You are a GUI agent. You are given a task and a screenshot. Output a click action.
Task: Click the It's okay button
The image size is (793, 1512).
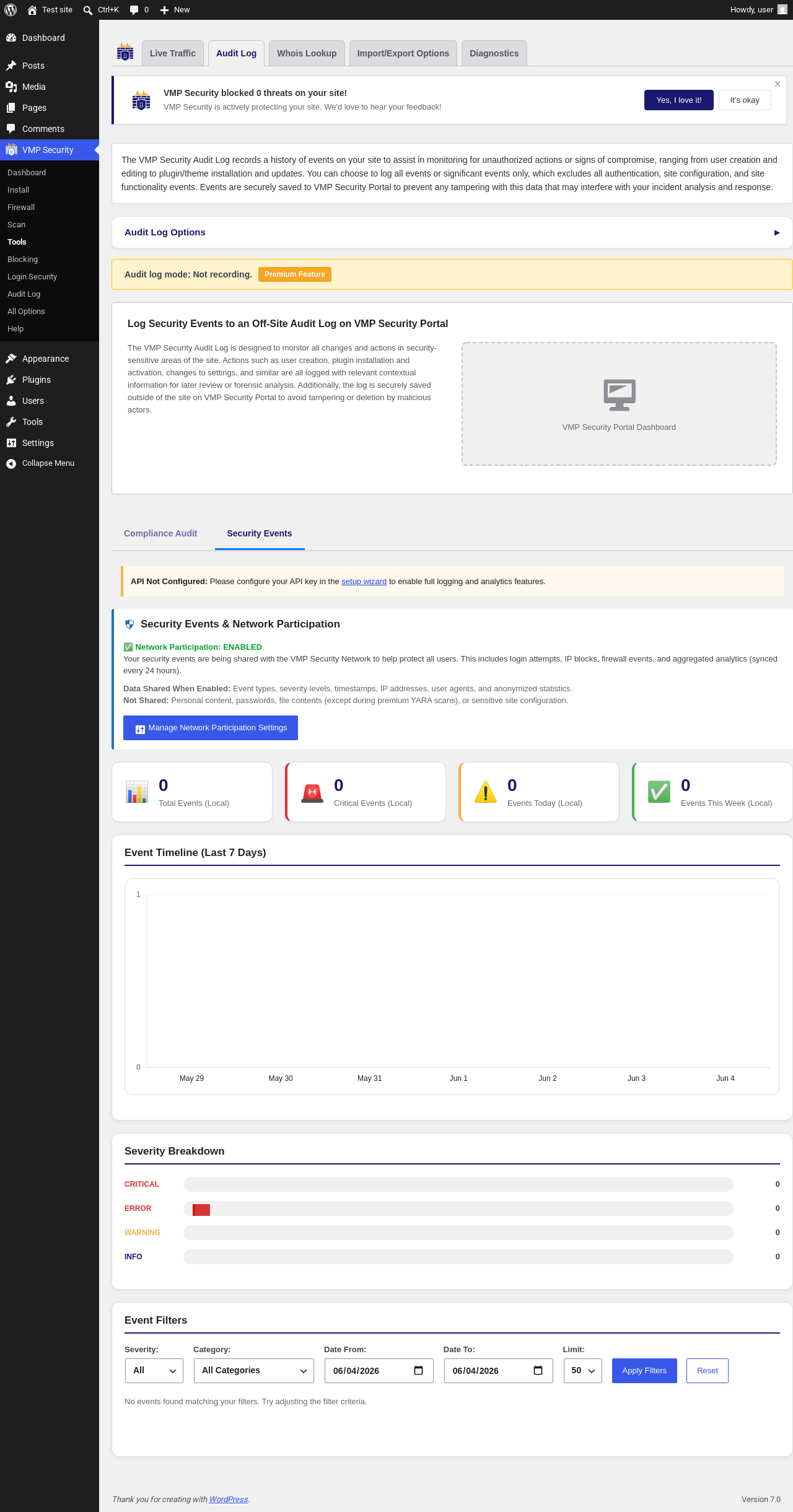point(745,100)
